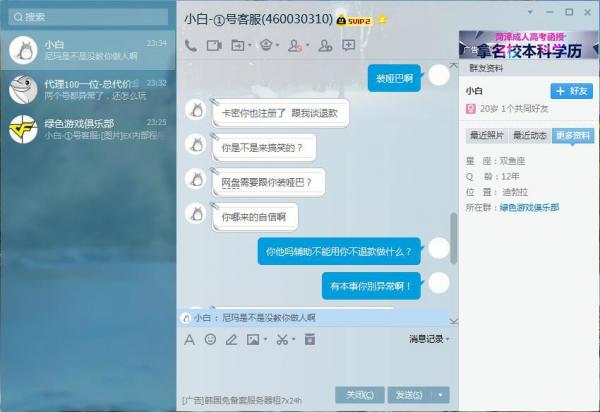Click the send file folder icon
Screen dimensions: 600x412
coord(238,46)
